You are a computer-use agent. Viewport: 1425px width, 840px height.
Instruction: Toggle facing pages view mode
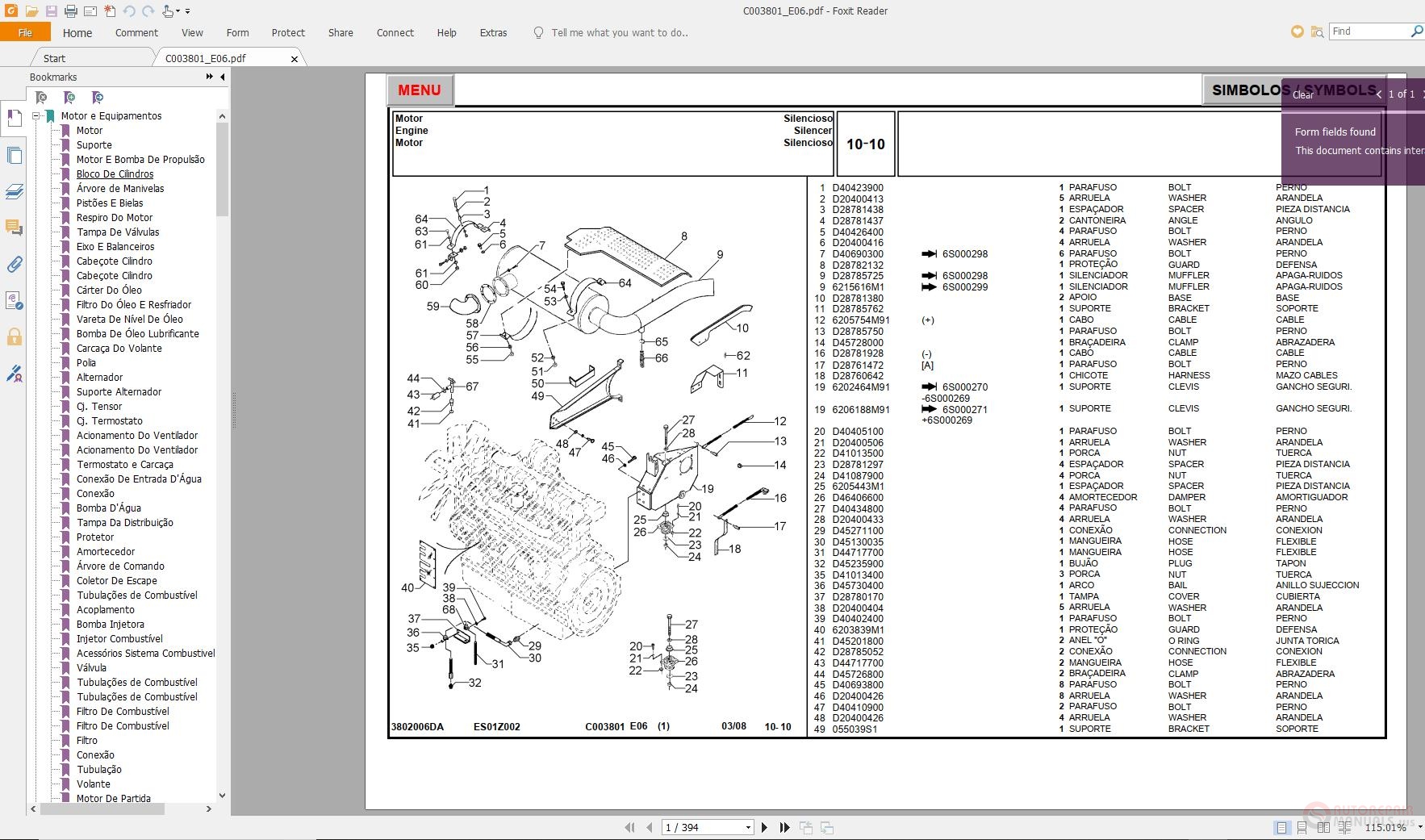click(x=1323, y=827)
